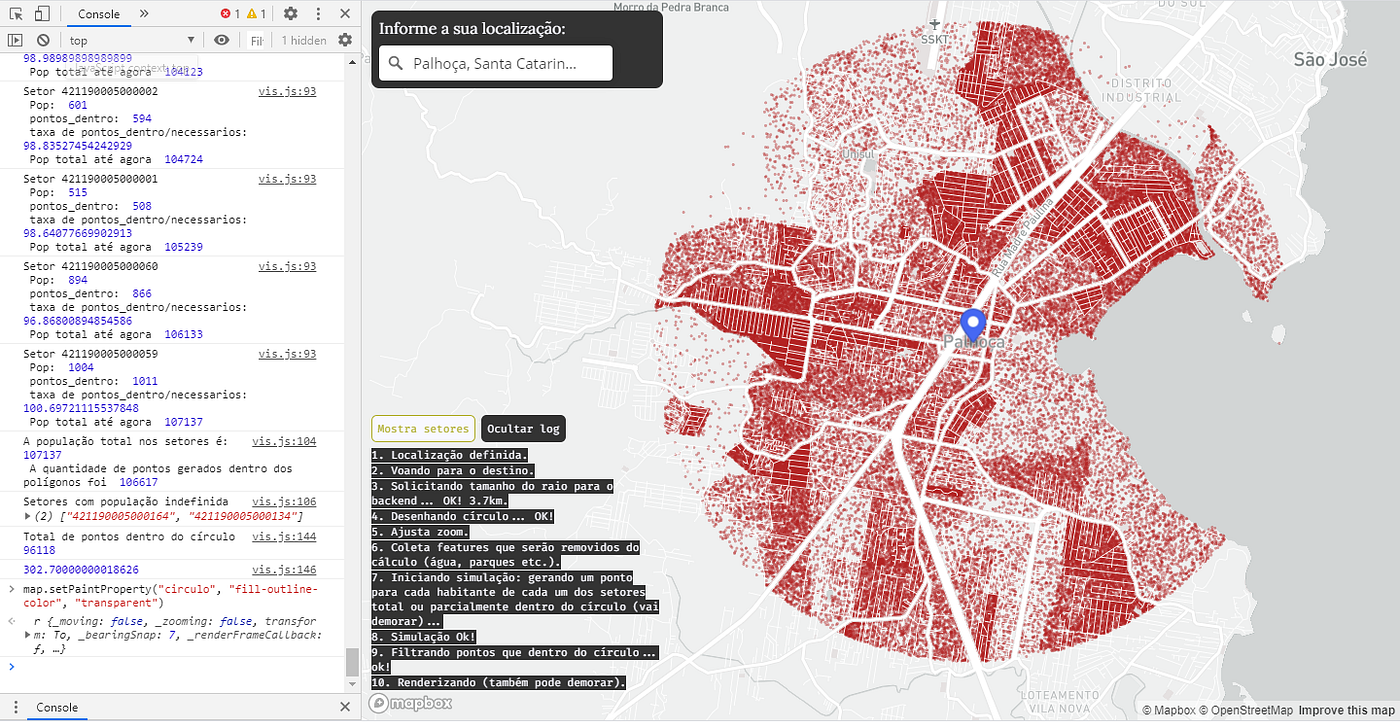This screenshot has width=1400, height=722.
Task: Open the top JavaScript context dropdown
Action: coord(132,40)
